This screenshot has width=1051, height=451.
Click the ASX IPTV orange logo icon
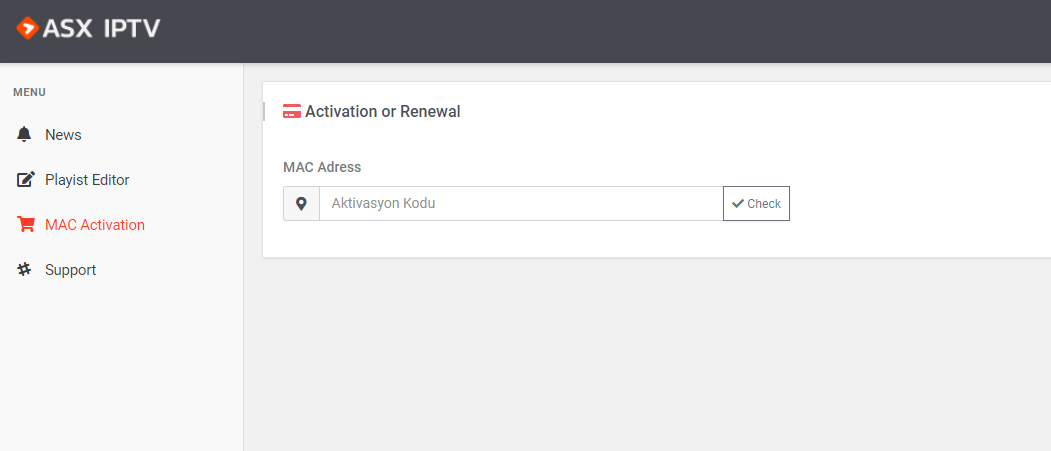(27, 28)
